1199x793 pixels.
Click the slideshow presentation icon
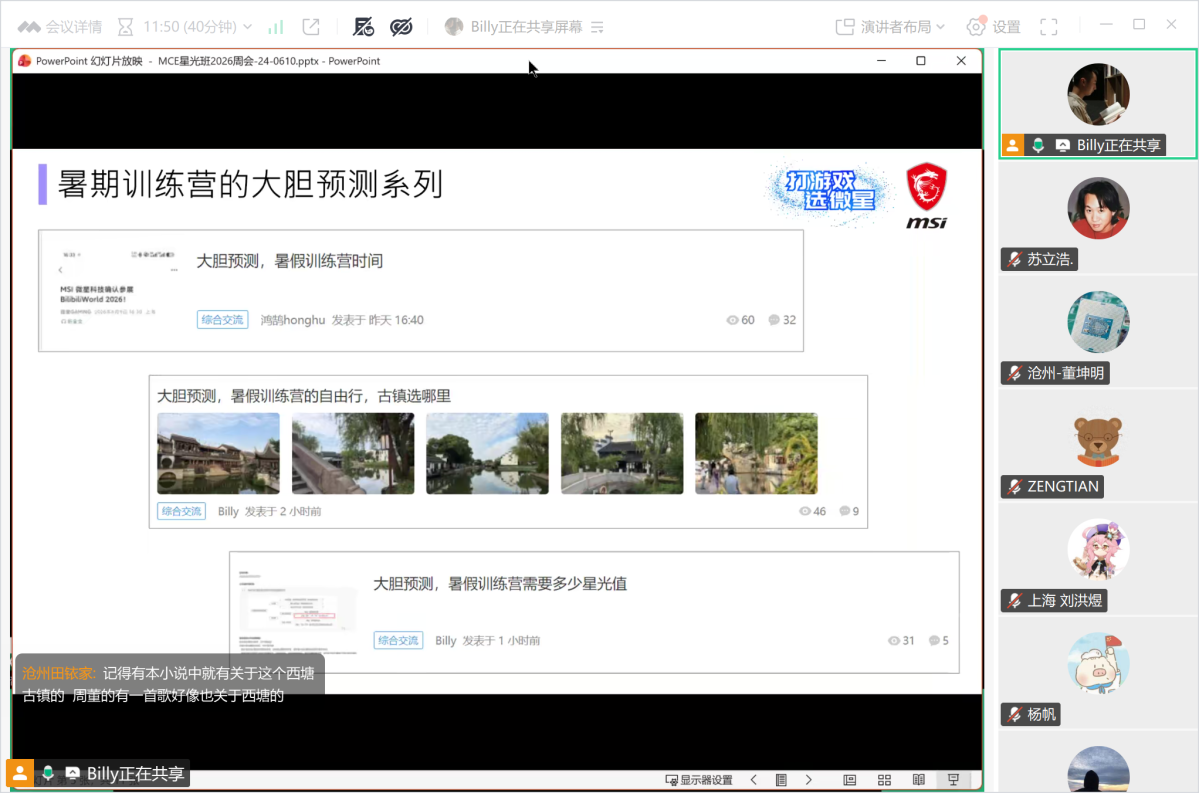tap(954, 780)
